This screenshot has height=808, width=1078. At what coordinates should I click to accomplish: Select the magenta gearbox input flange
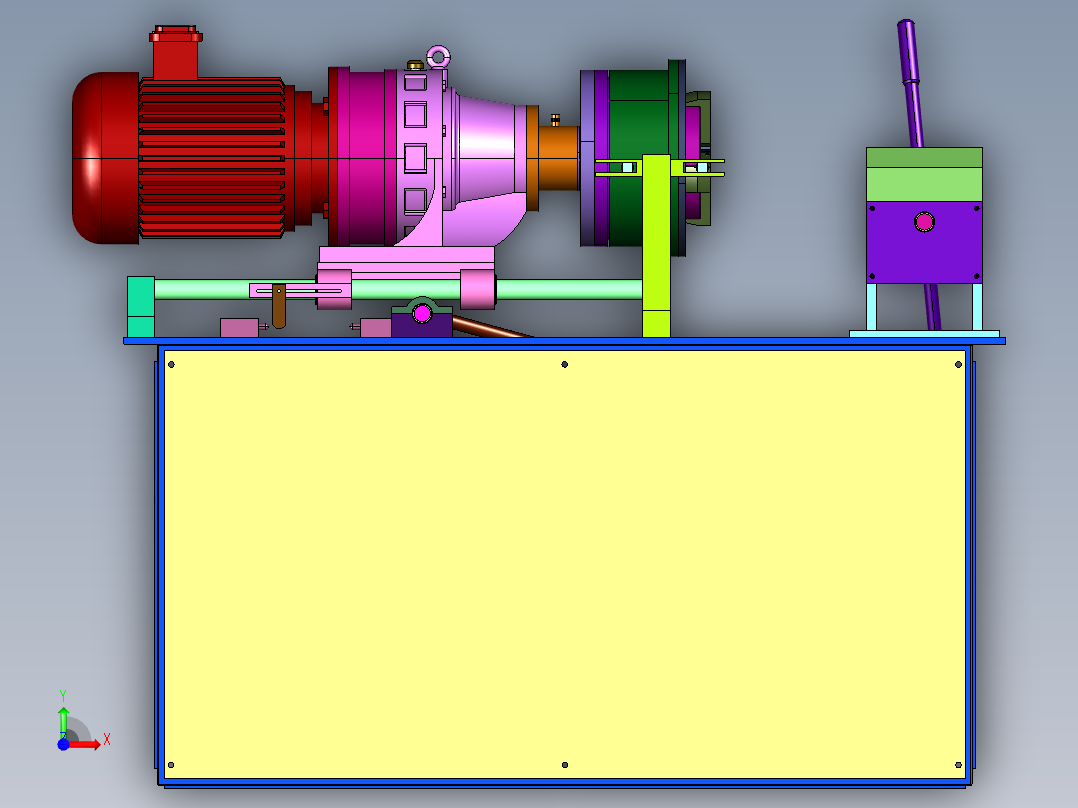366,157
